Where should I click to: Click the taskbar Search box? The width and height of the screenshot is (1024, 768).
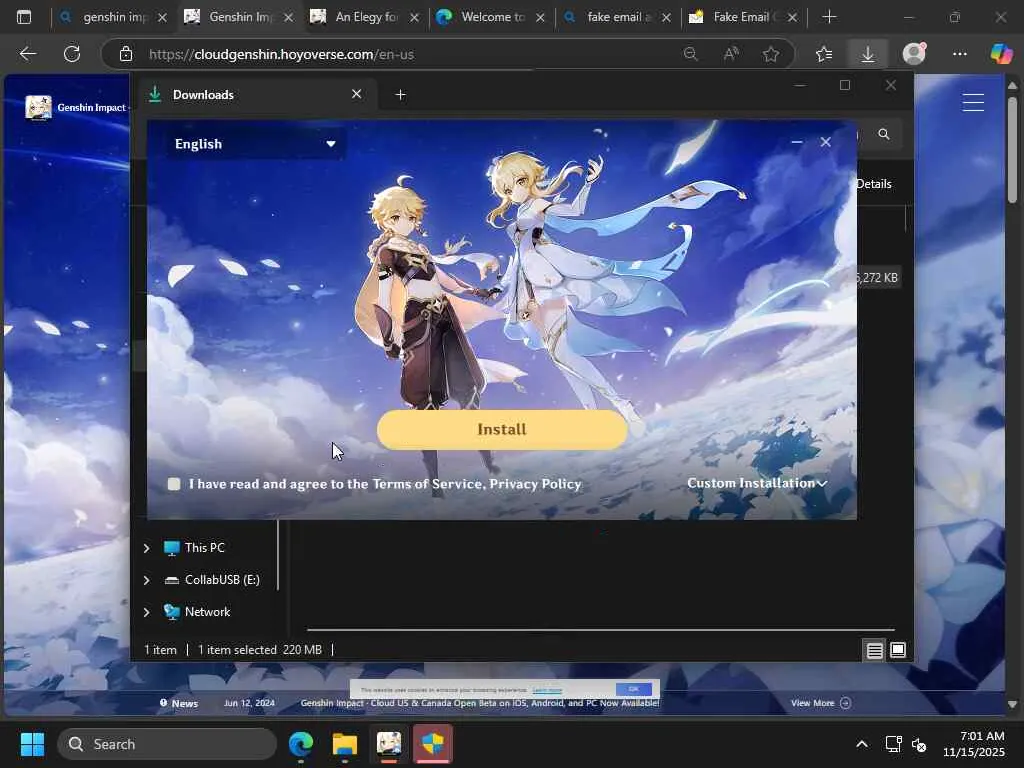(x=167, y=744)
